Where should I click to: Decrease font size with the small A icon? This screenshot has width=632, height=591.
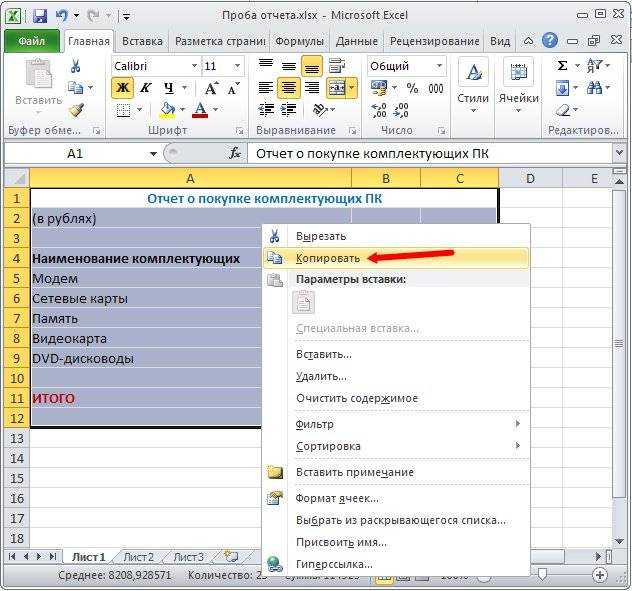[233, 88]
